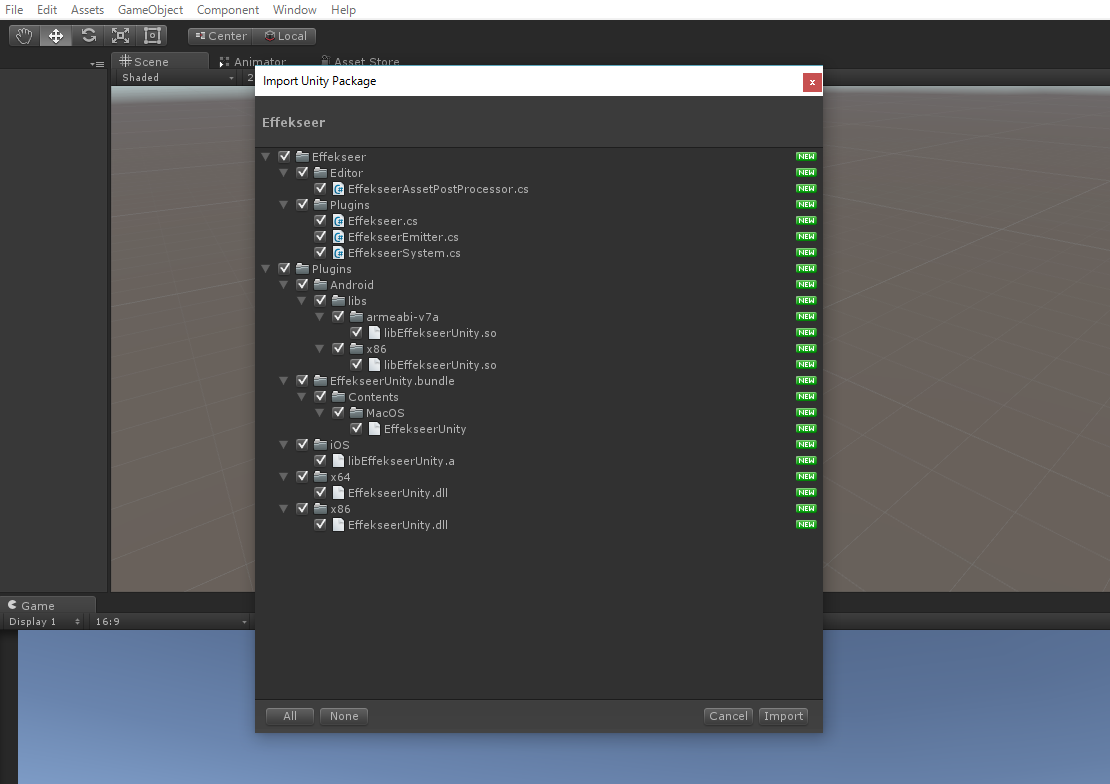Collapse the Plugins folder disclosure triangle
This screenshot has width=1110, height=784.
tap(266, 268)
